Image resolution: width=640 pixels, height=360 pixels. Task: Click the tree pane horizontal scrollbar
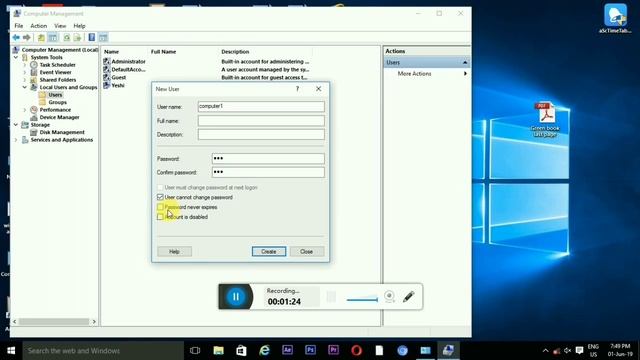coord(54,322)
